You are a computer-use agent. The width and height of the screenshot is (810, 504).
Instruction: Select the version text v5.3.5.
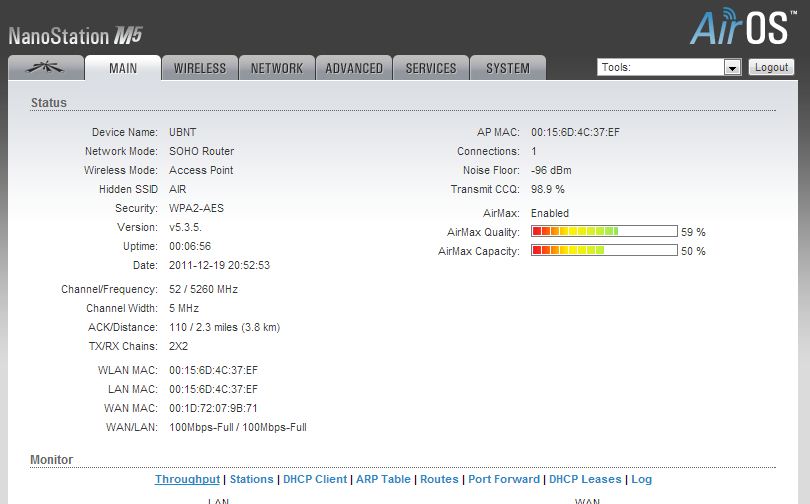click(185, 227)
